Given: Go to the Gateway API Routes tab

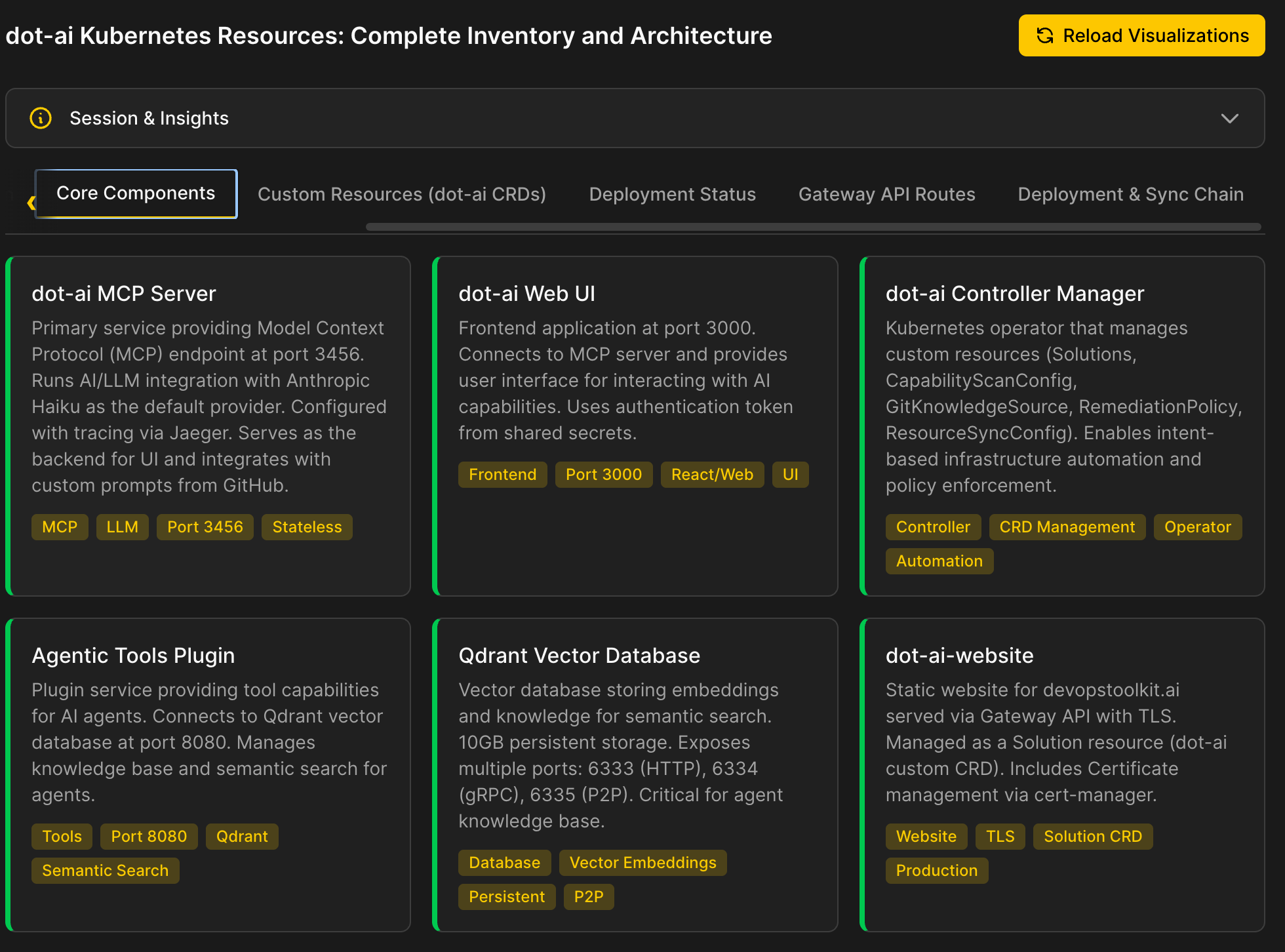Looking at the screenshot, I should click(x=886, y=195).
